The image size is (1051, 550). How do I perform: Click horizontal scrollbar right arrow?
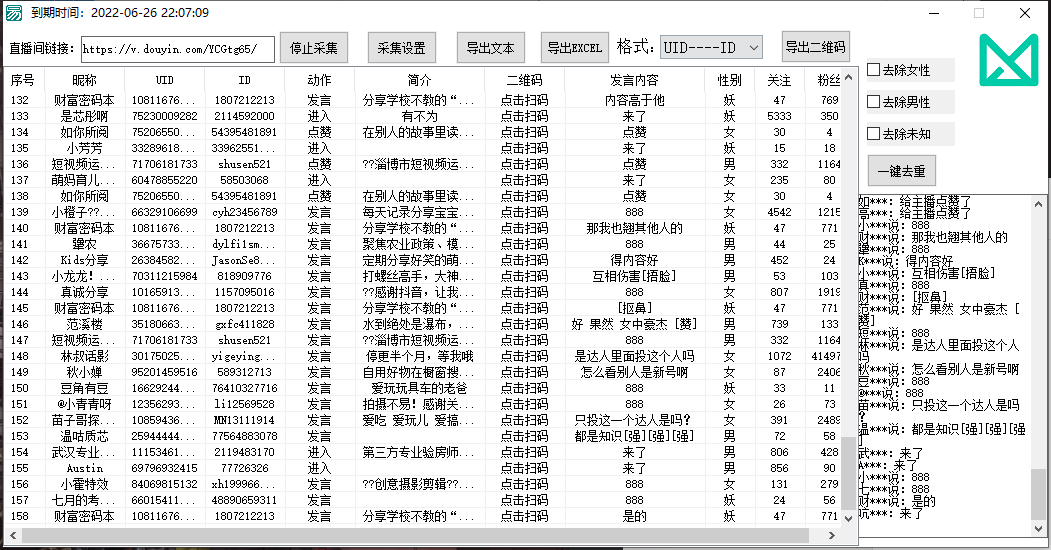click(832, 535)
